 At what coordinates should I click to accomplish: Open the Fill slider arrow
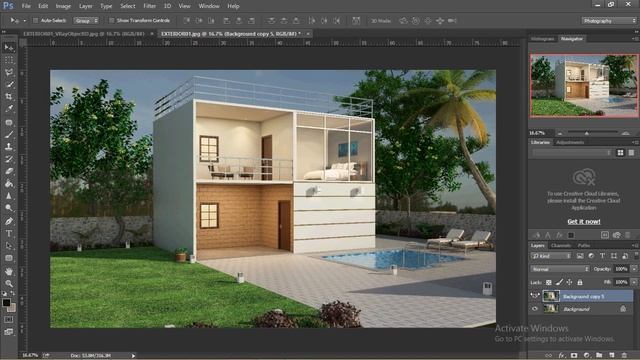point(634,282)
